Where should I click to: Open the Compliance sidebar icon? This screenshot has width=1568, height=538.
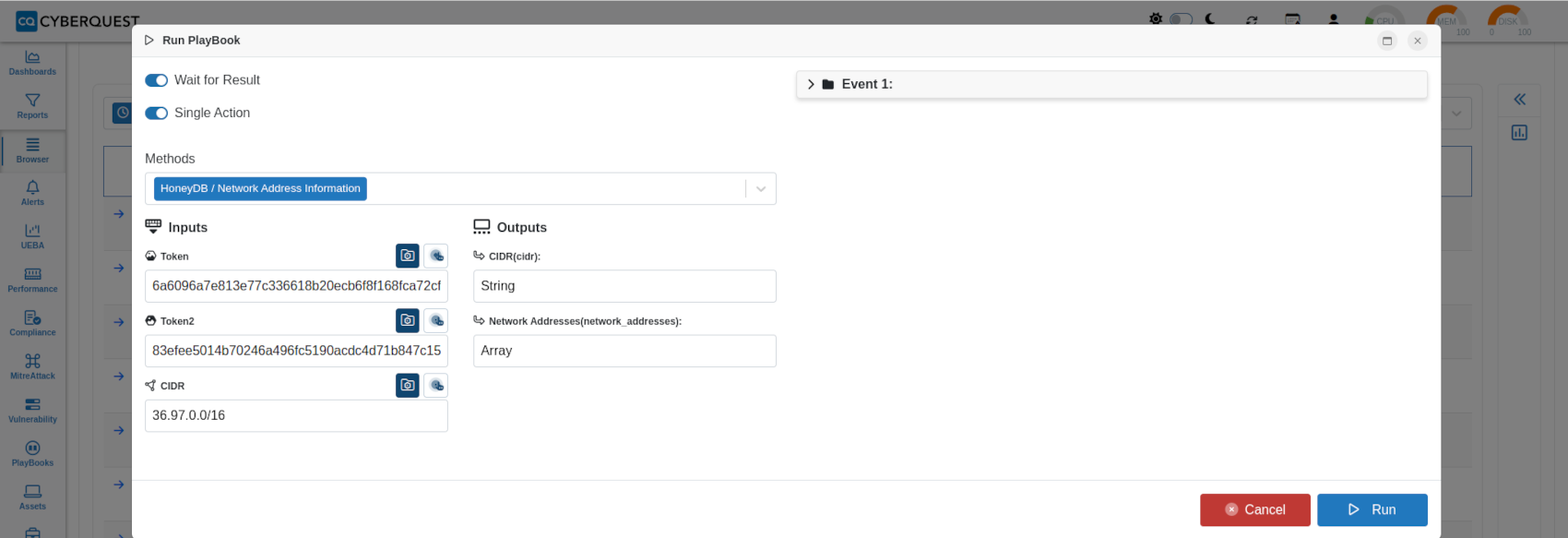[32, 323]
